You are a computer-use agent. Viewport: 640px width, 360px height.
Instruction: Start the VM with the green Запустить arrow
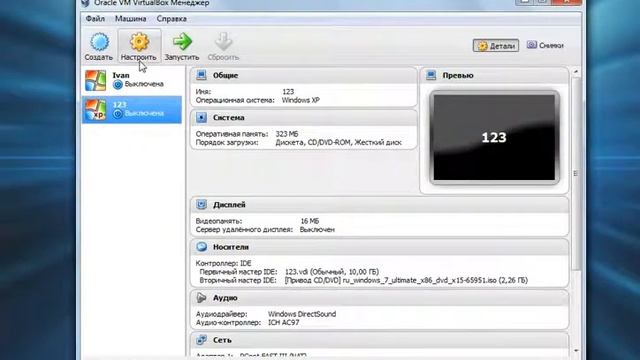182,41
